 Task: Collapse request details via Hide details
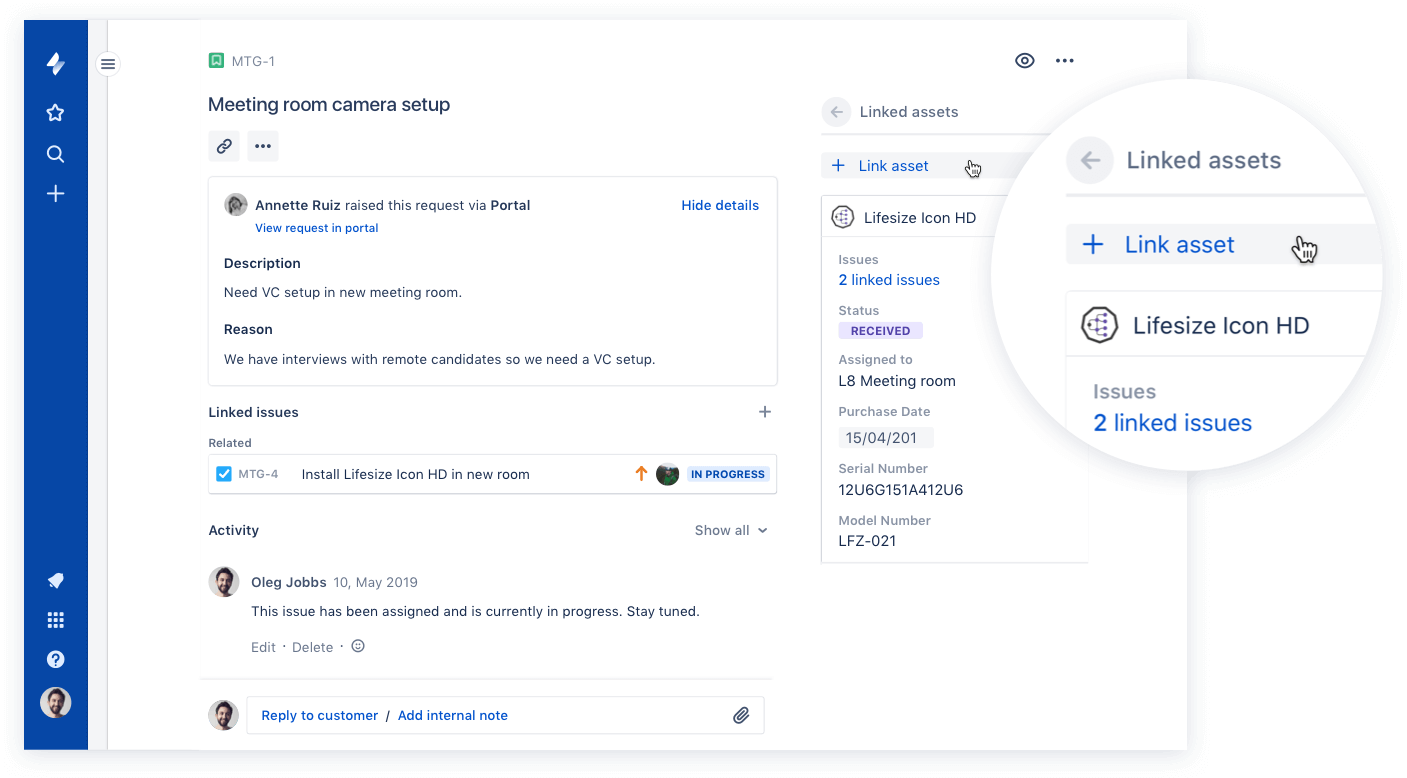pyautogui.click(x=720, y=205)
